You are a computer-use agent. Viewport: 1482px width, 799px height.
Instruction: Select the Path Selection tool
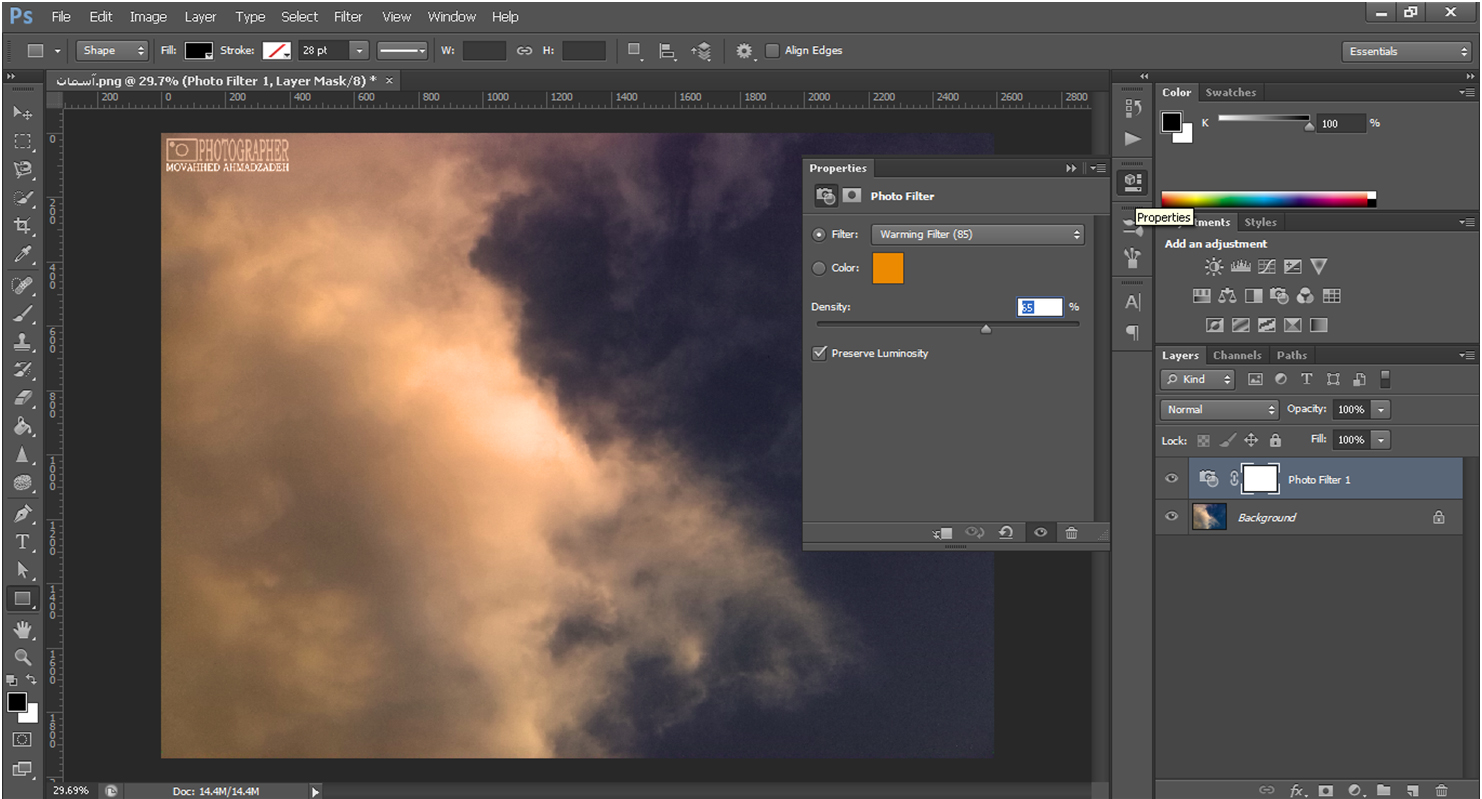pos(22,570)
